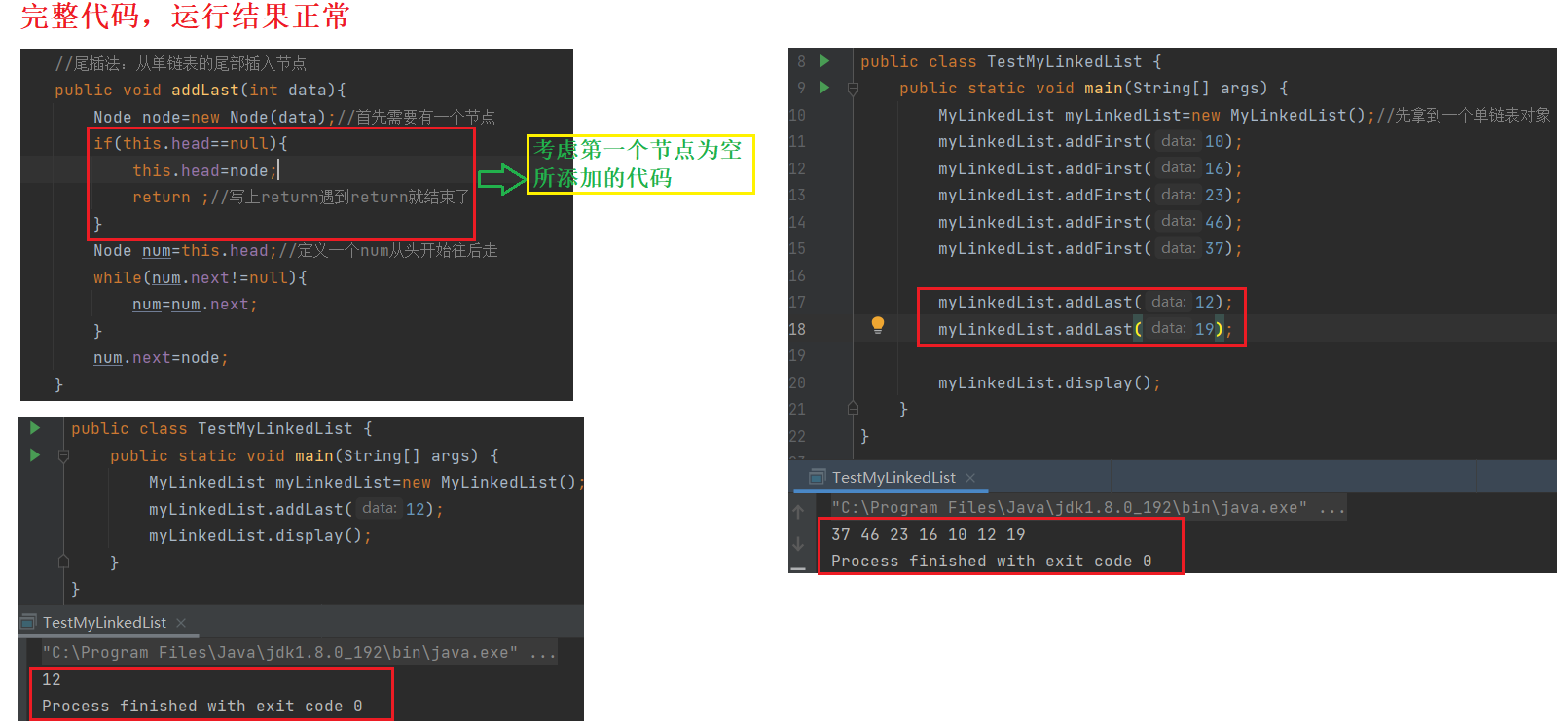Click the line number 8 in the gutter

pyautogui.click(x=801, y=61)
